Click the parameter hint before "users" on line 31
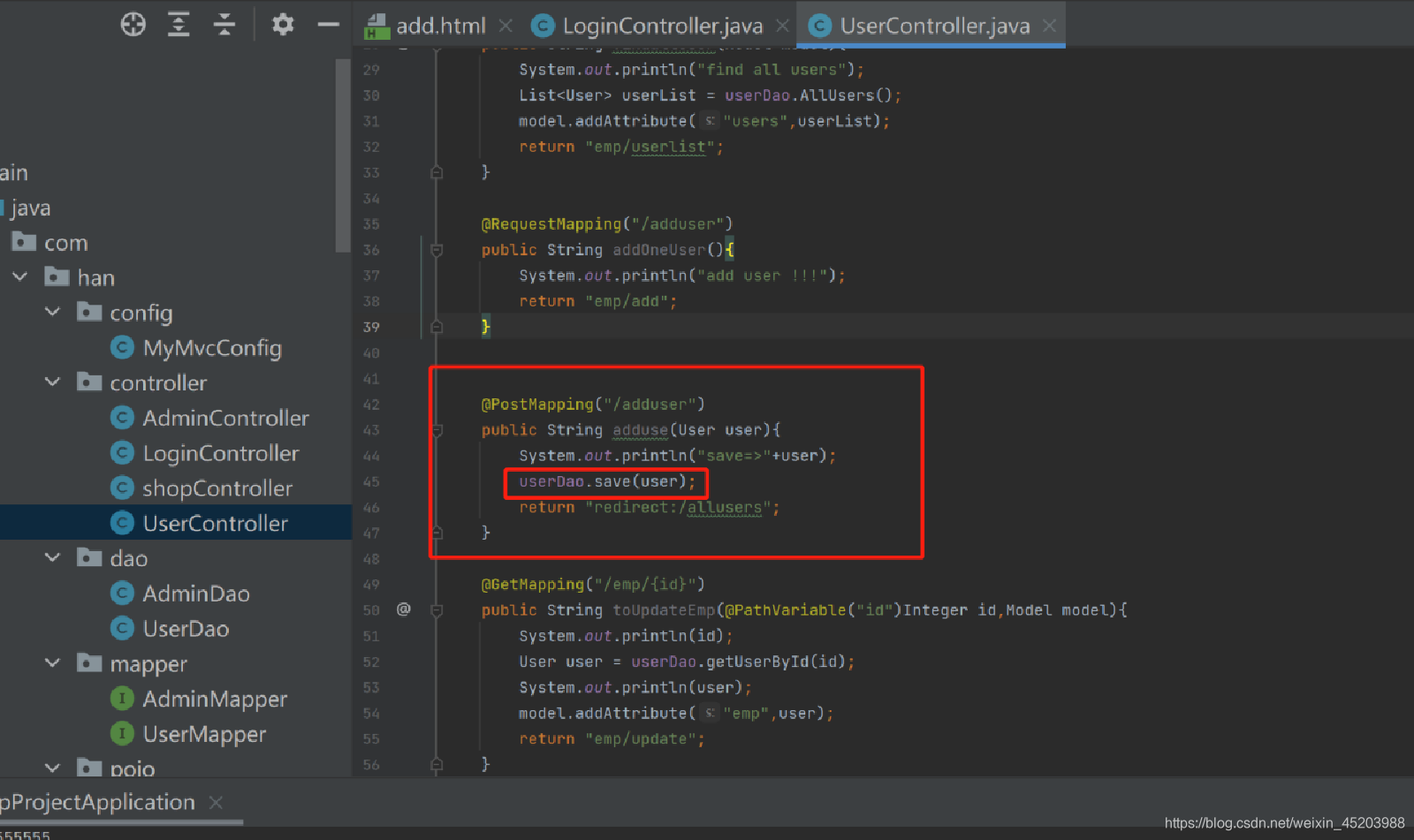1414x840 pixels. [710, 121]
